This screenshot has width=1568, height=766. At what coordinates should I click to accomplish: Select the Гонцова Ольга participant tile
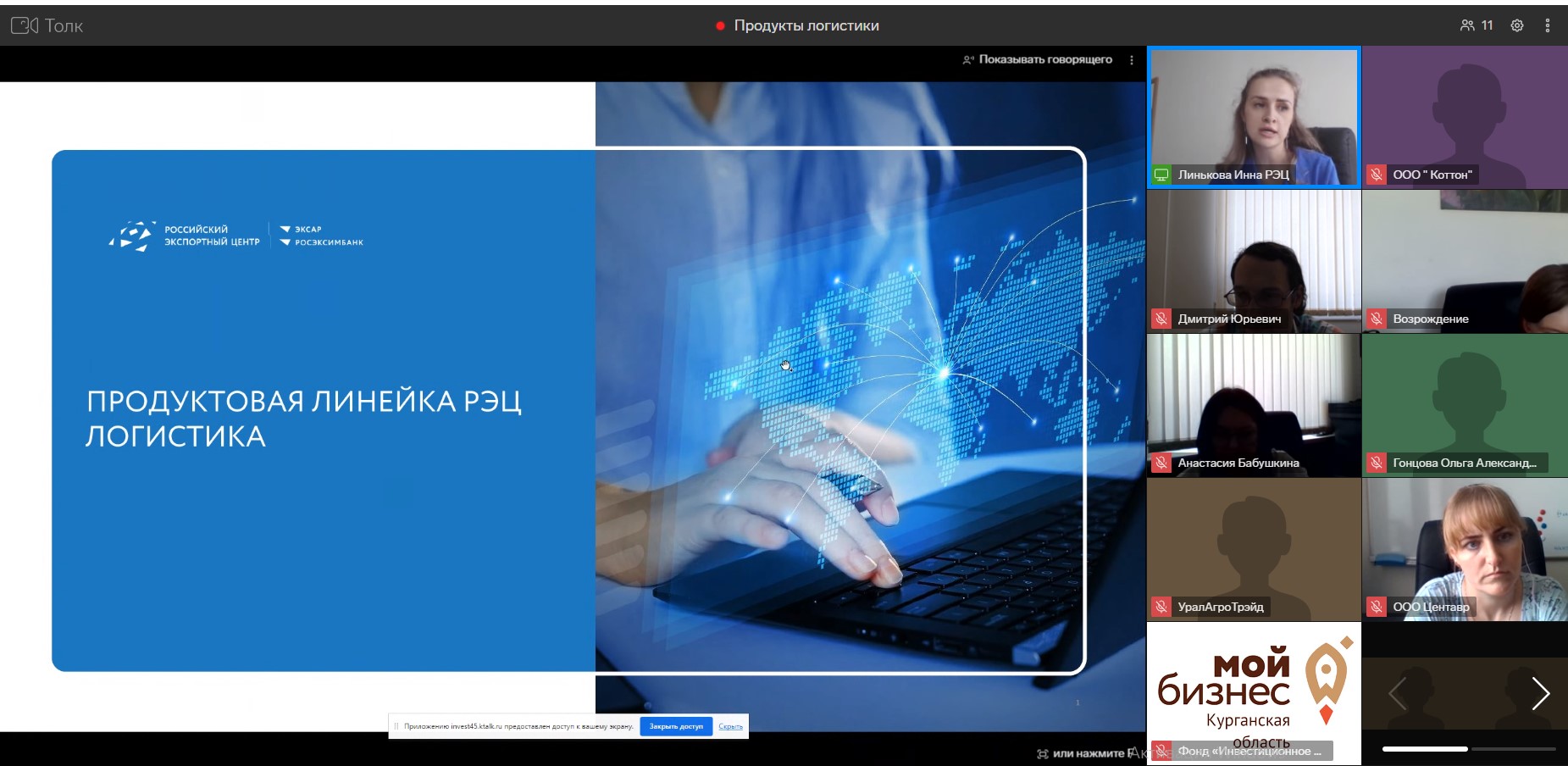(1465, 405)
